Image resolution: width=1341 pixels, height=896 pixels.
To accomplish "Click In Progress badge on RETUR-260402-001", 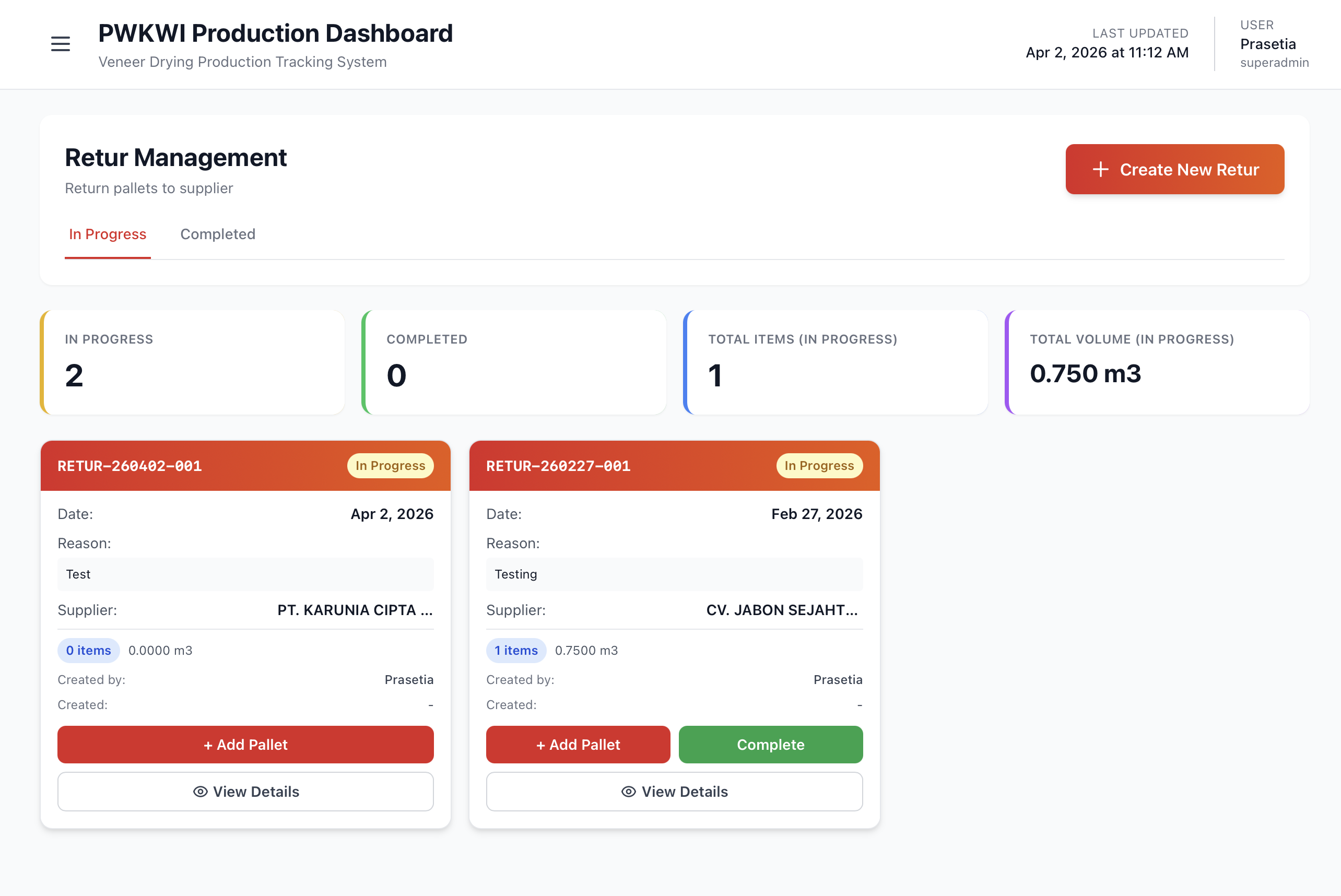I will tap(390, 466).
